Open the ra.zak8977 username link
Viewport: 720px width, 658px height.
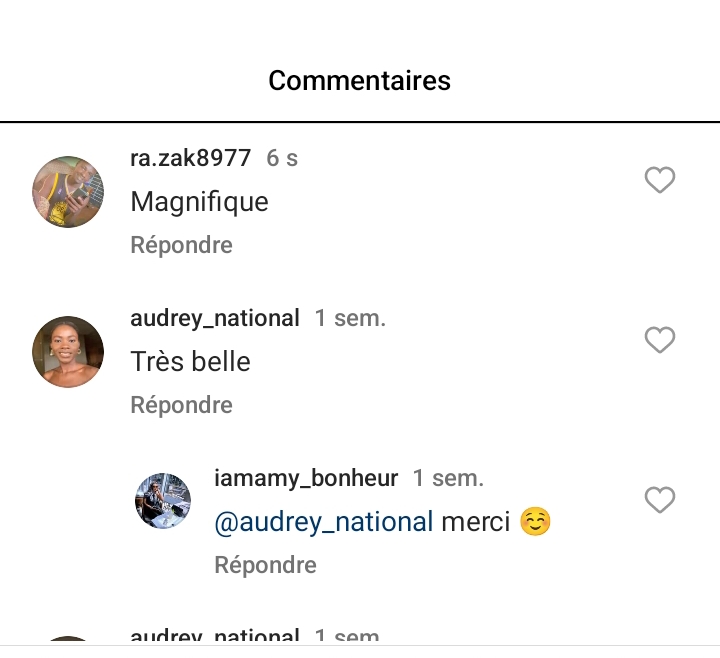tap(190, 158)
